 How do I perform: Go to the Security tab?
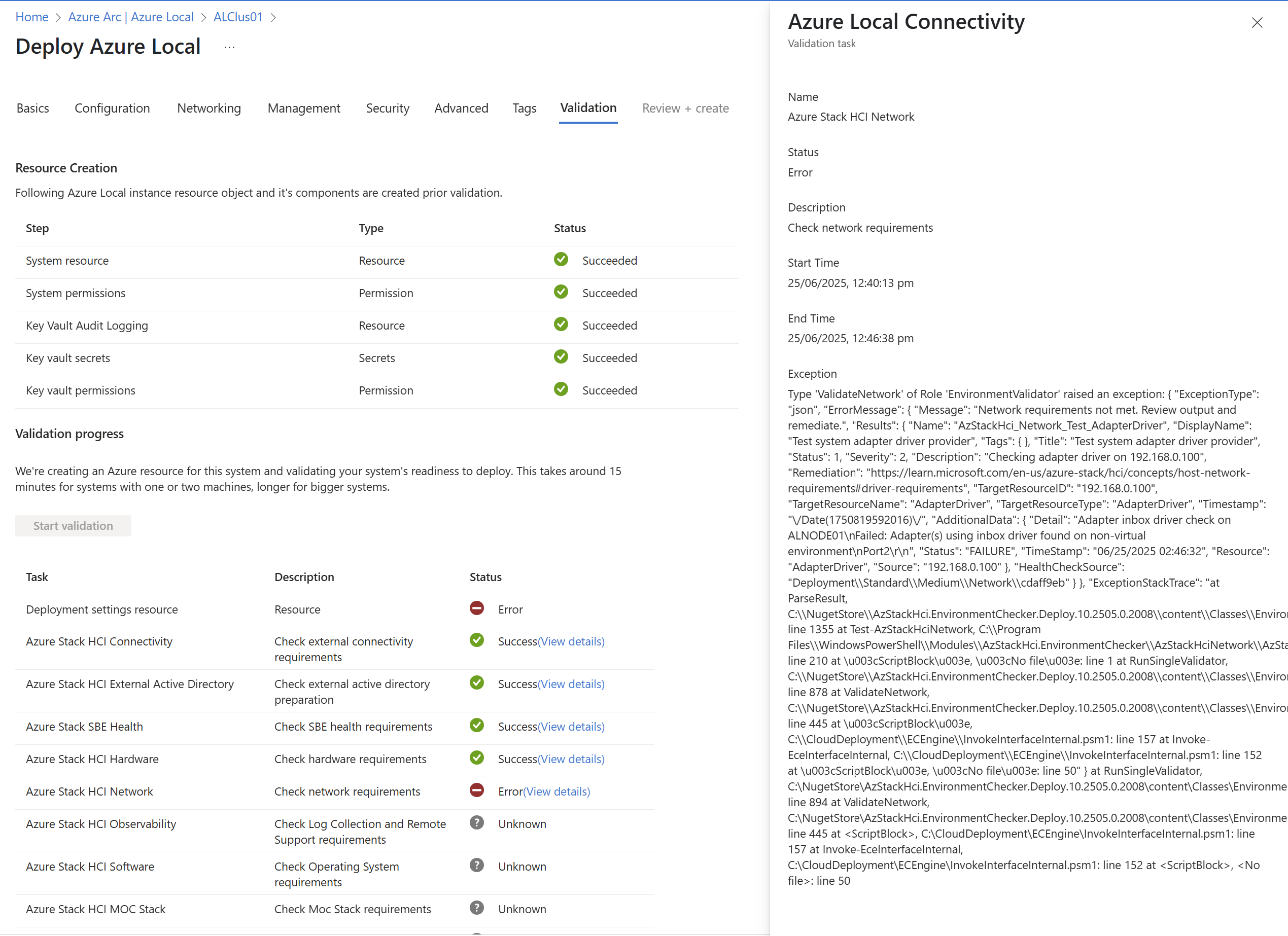[x=388, y=109]
